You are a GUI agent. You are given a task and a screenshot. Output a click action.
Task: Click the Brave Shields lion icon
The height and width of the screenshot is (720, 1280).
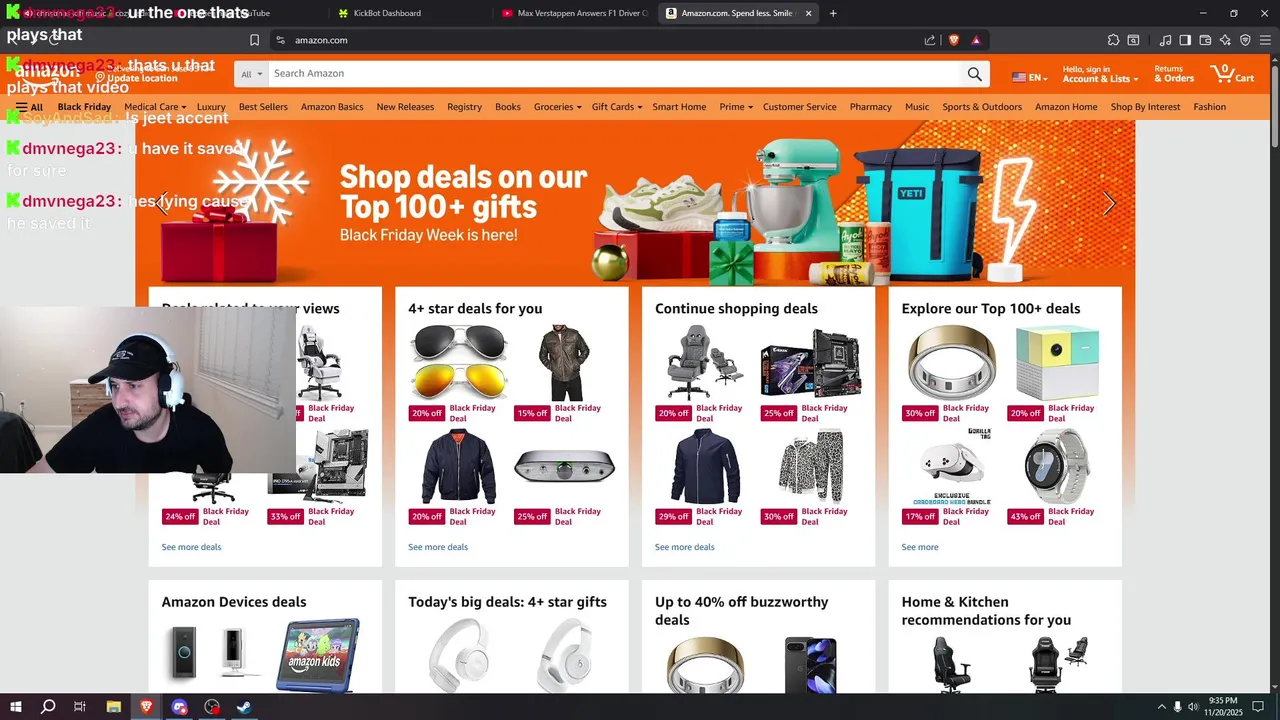point(953,40)
